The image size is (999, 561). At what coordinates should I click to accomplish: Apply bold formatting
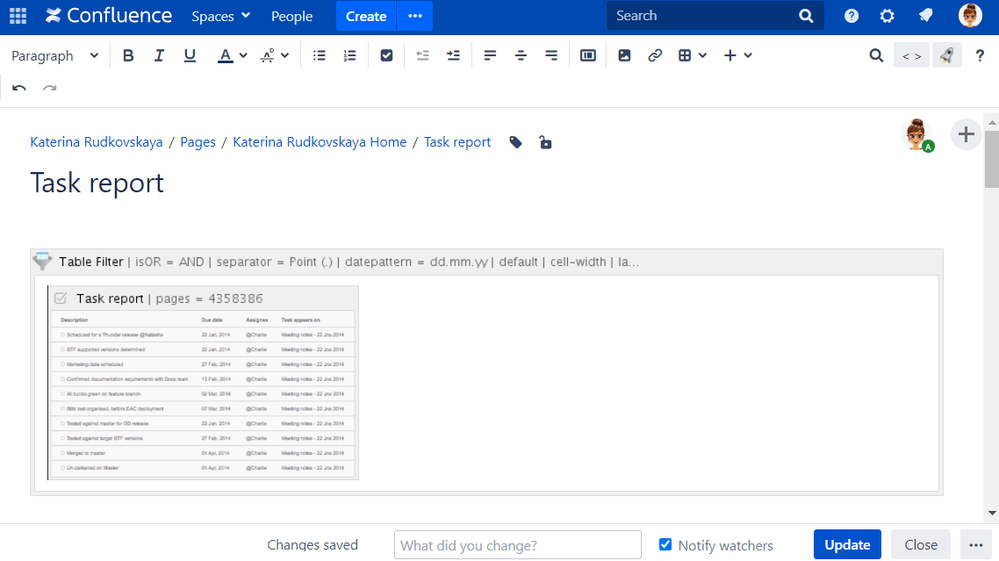128,56
